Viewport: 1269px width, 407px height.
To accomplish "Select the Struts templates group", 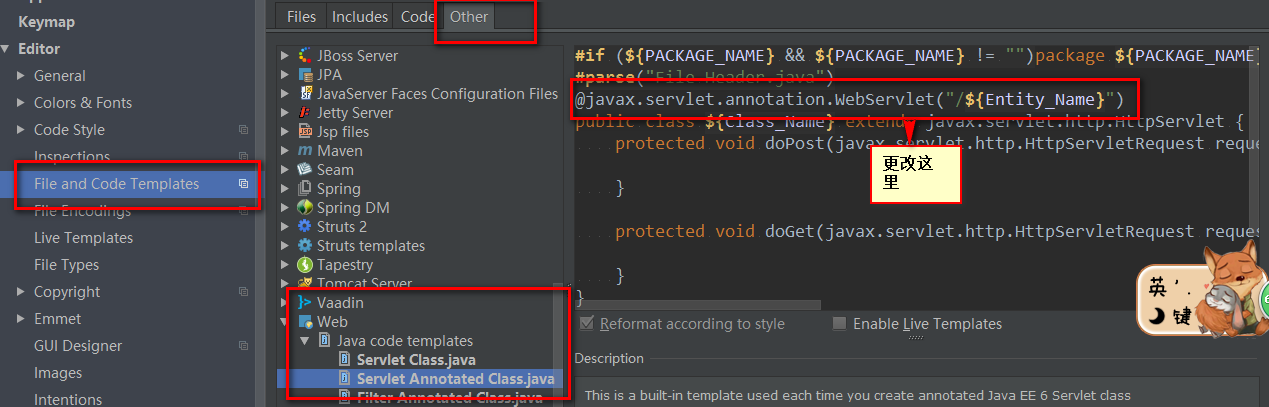I will 371,246.
